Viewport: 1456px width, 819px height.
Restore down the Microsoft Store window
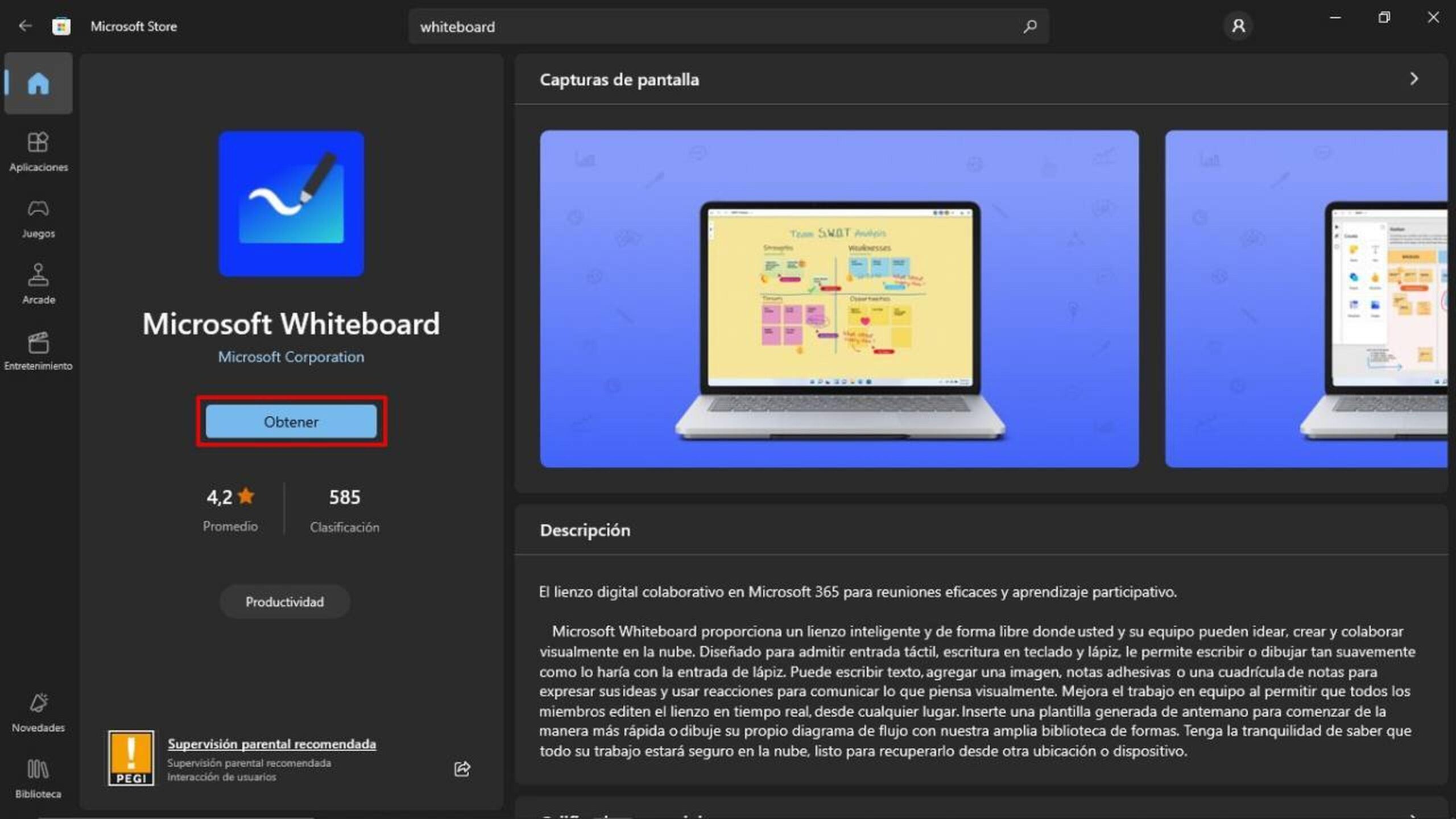tap(1384, 18)
